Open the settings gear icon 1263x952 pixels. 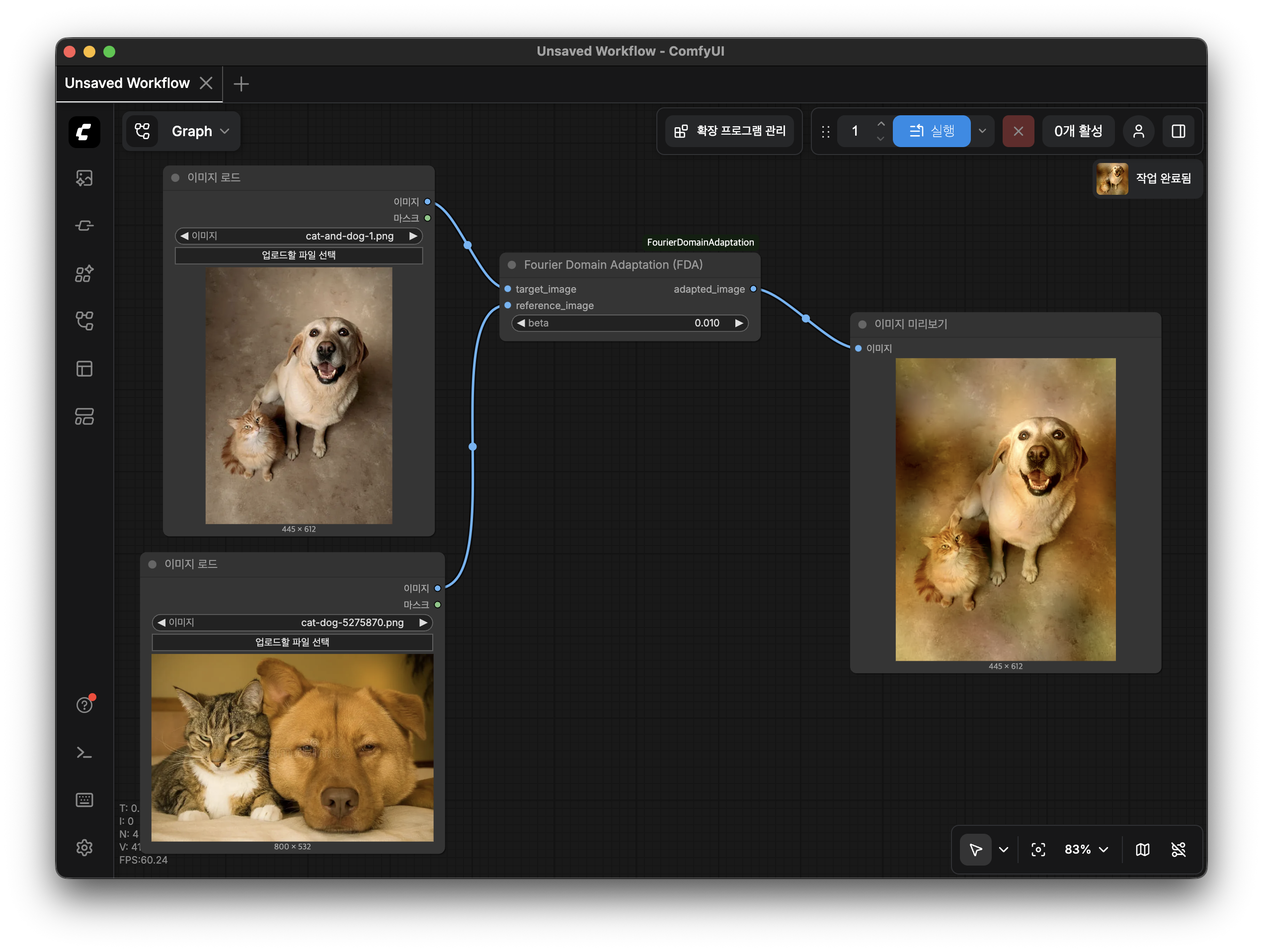(x=84, y=848)
